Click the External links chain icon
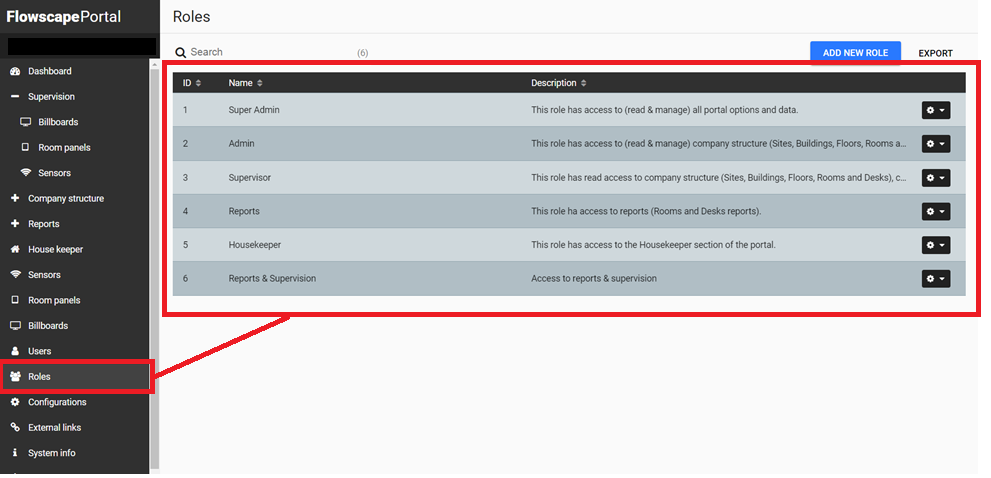 [x=16, y=427]
